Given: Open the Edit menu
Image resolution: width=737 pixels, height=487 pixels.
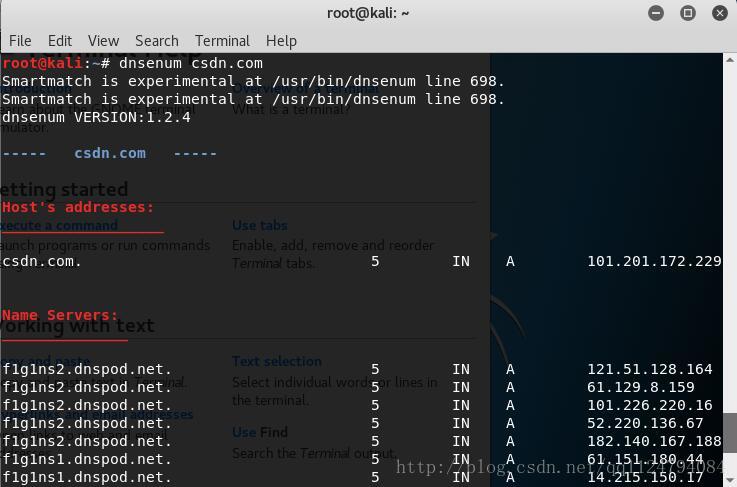Looking at the screenshot, I should (60, 41).
